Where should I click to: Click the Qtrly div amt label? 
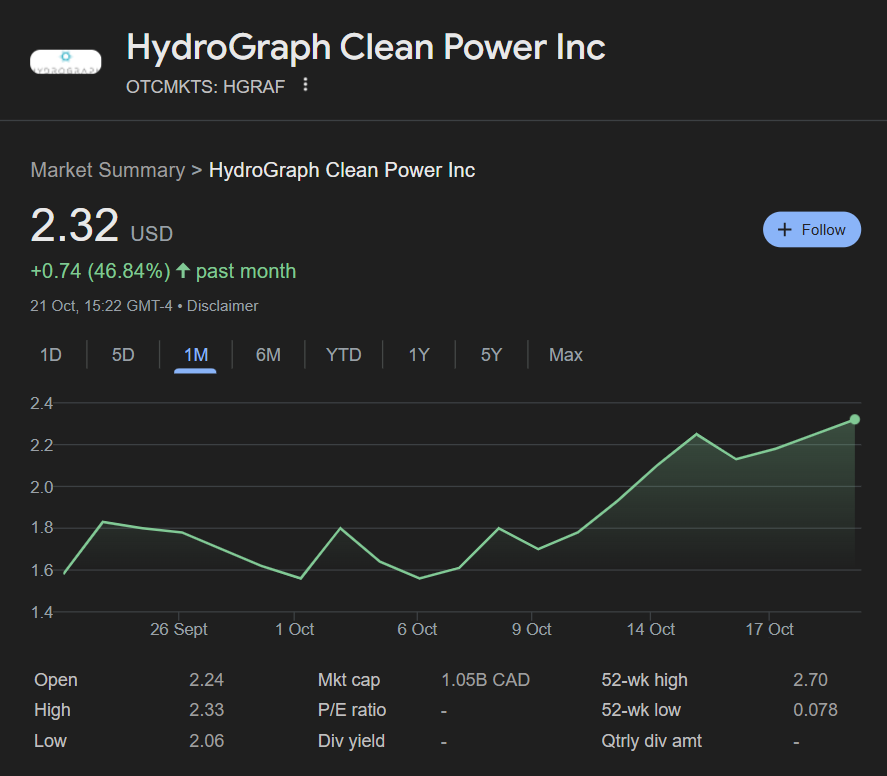click(652, 740)
